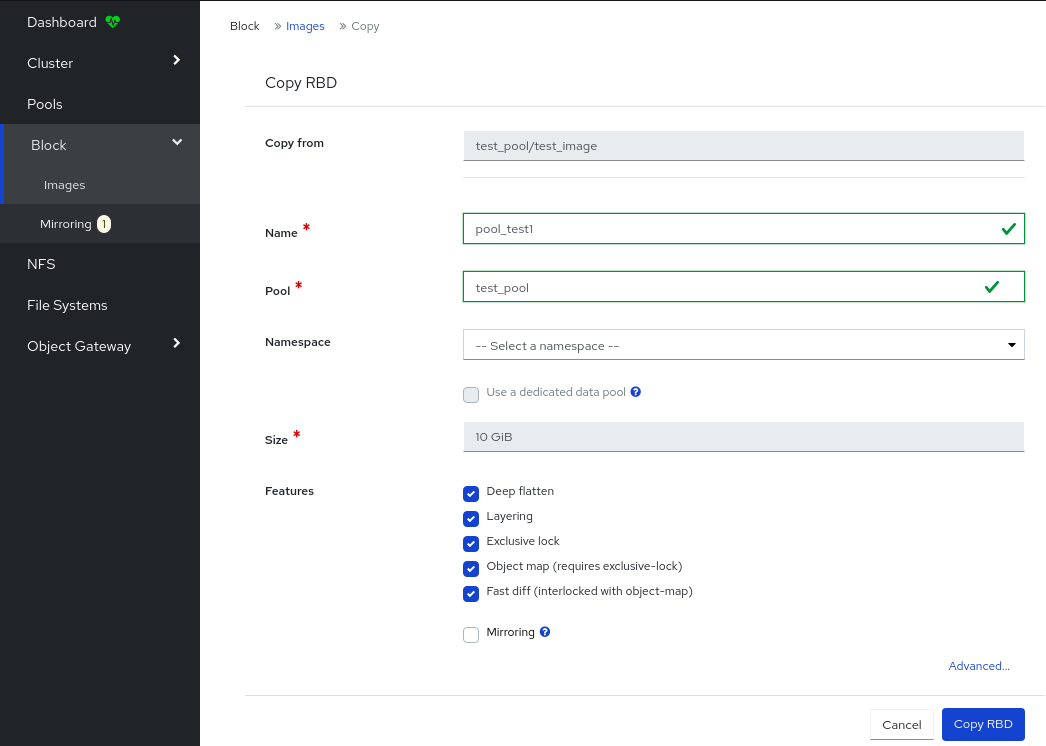Click the help icon next to 'Use a dedicated data pool'

tap(636, 392)
